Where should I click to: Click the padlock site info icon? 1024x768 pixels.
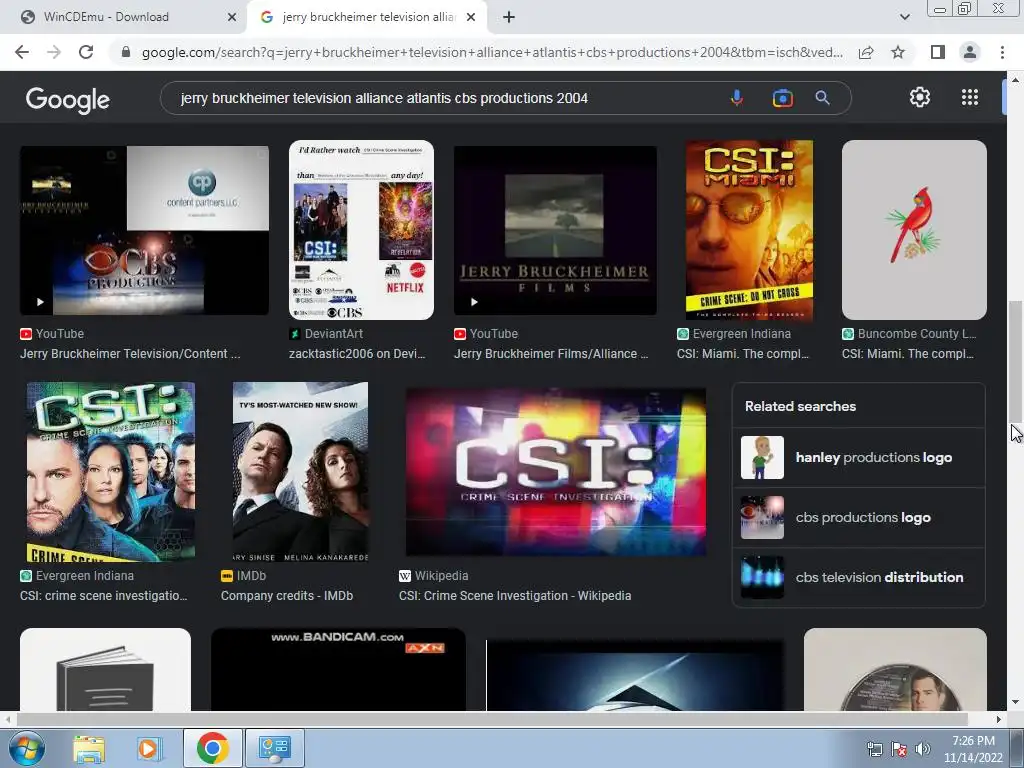[126, 52]
